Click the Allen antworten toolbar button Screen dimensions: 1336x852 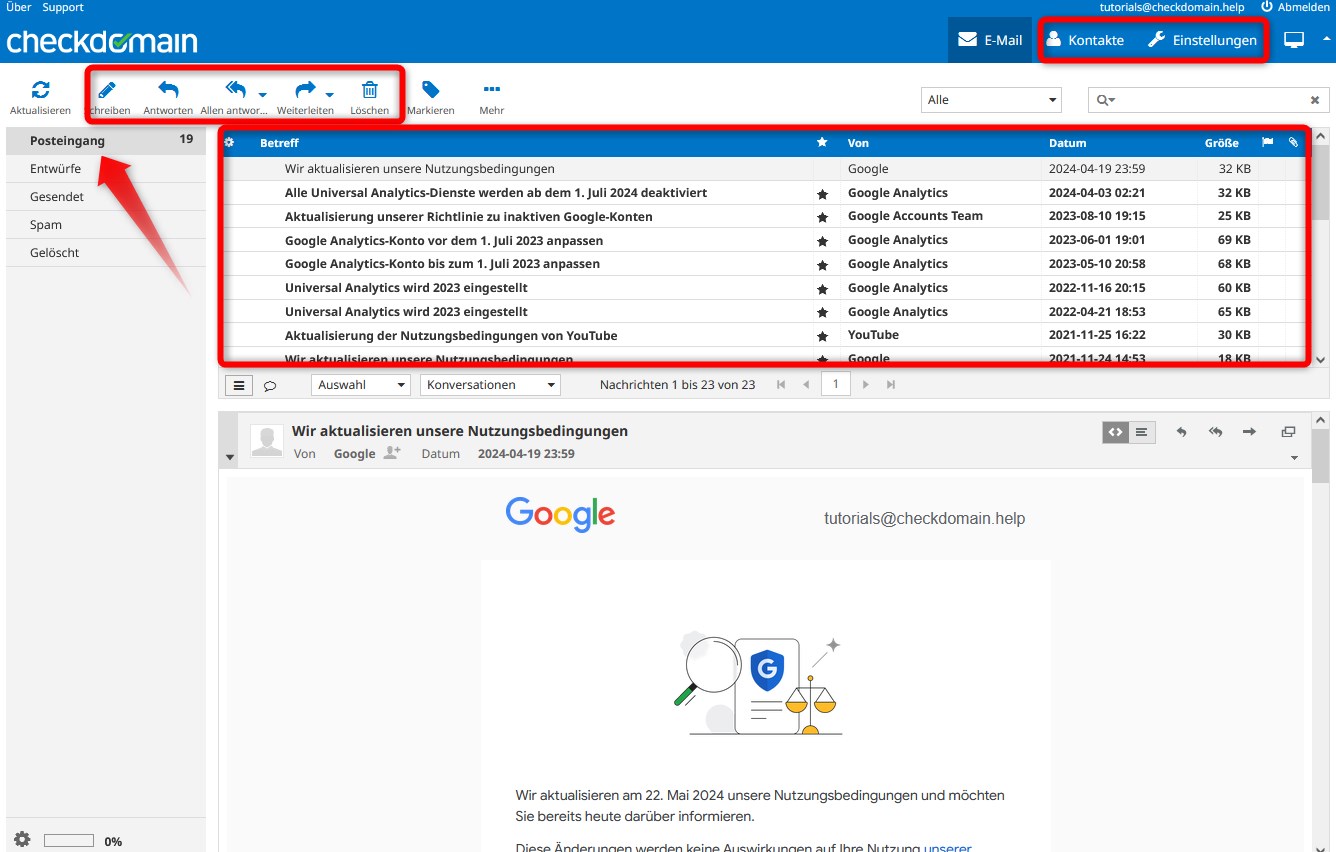pos(234,98)
